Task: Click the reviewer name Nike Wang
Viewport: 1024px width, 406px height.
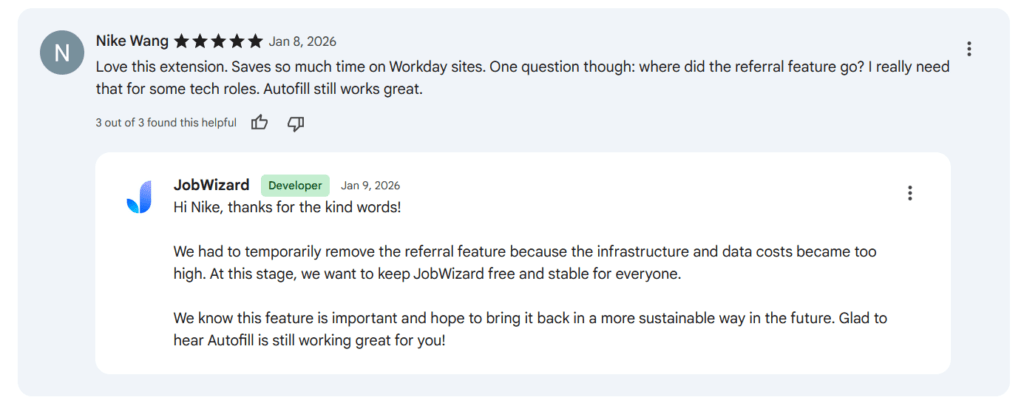Action: click(132, 41)
